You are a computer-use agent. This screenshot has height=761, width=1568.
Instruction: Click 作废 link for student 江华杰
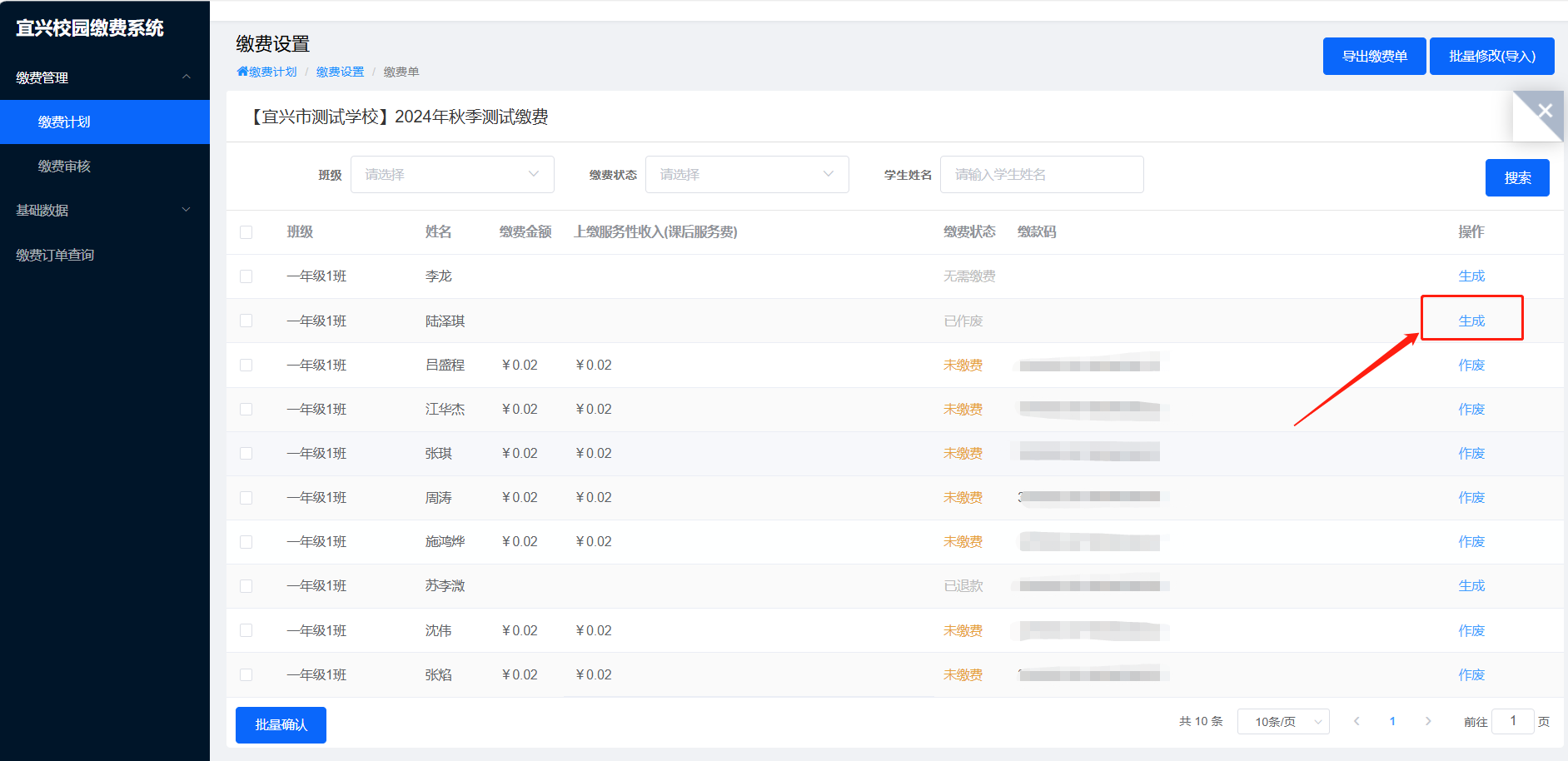1471,409
